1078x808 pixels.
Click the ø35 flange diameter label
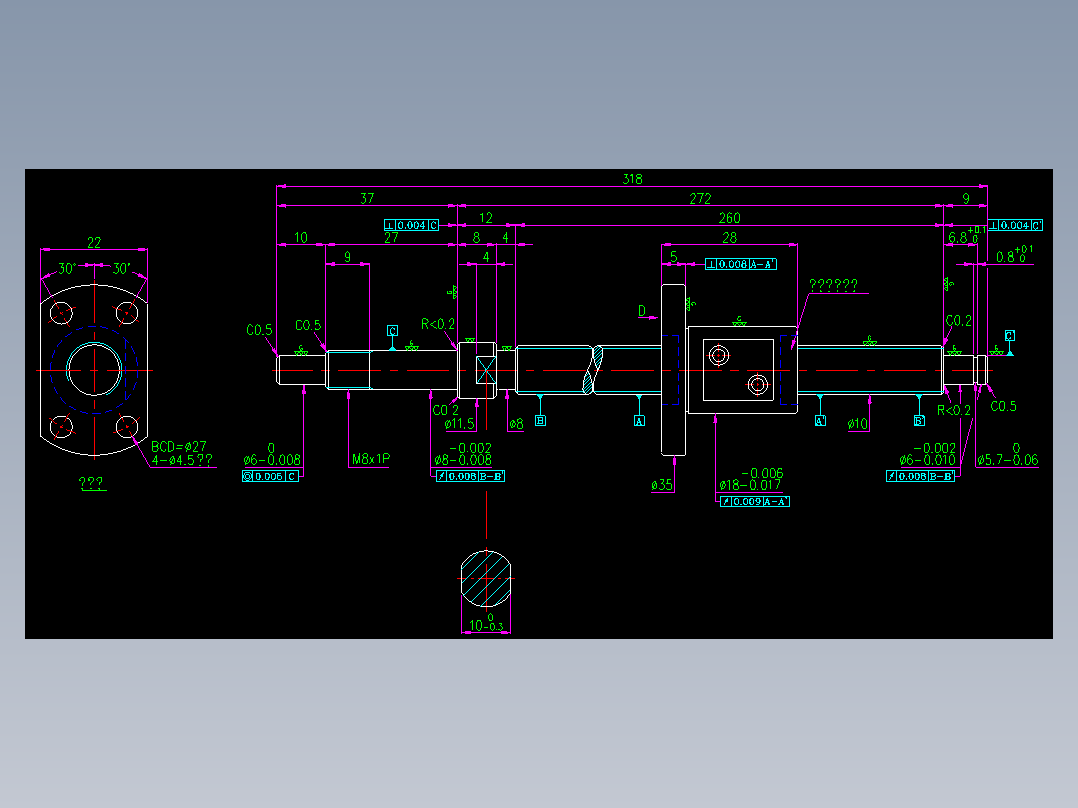tap(661, 485)
